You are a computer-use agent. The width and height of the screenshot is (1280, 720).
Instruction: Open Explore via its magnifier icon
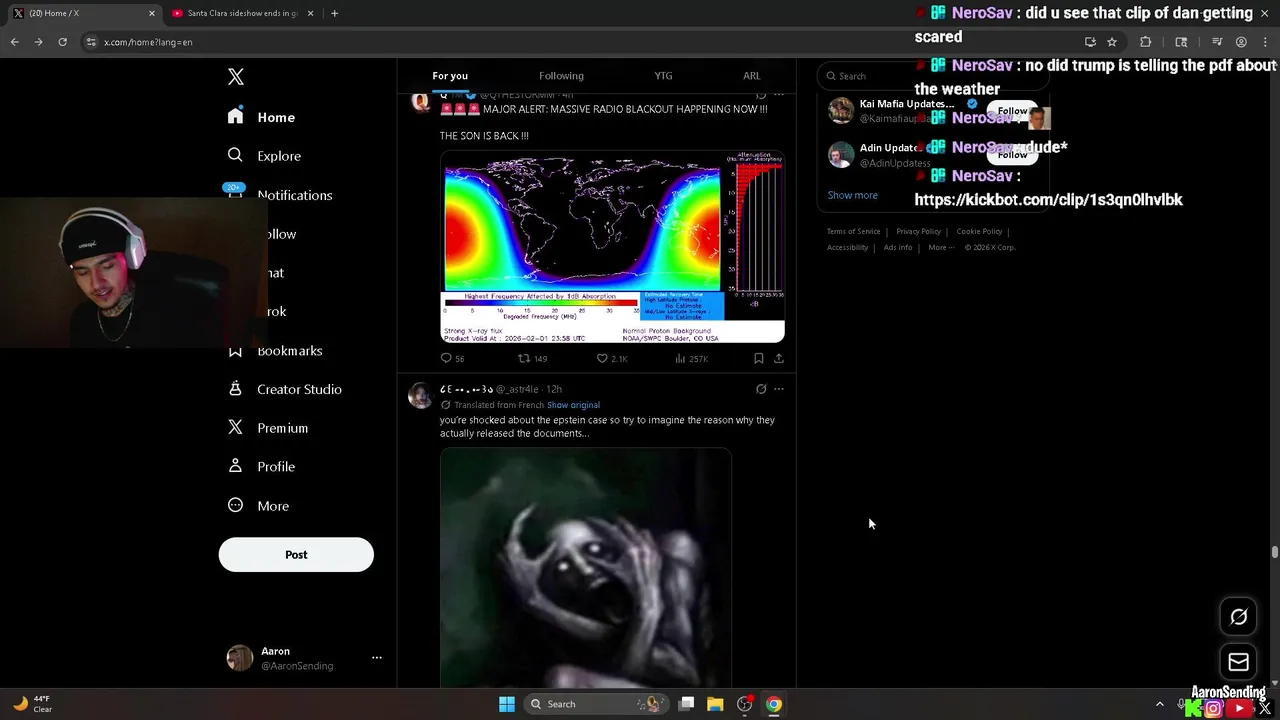point(235,155)
